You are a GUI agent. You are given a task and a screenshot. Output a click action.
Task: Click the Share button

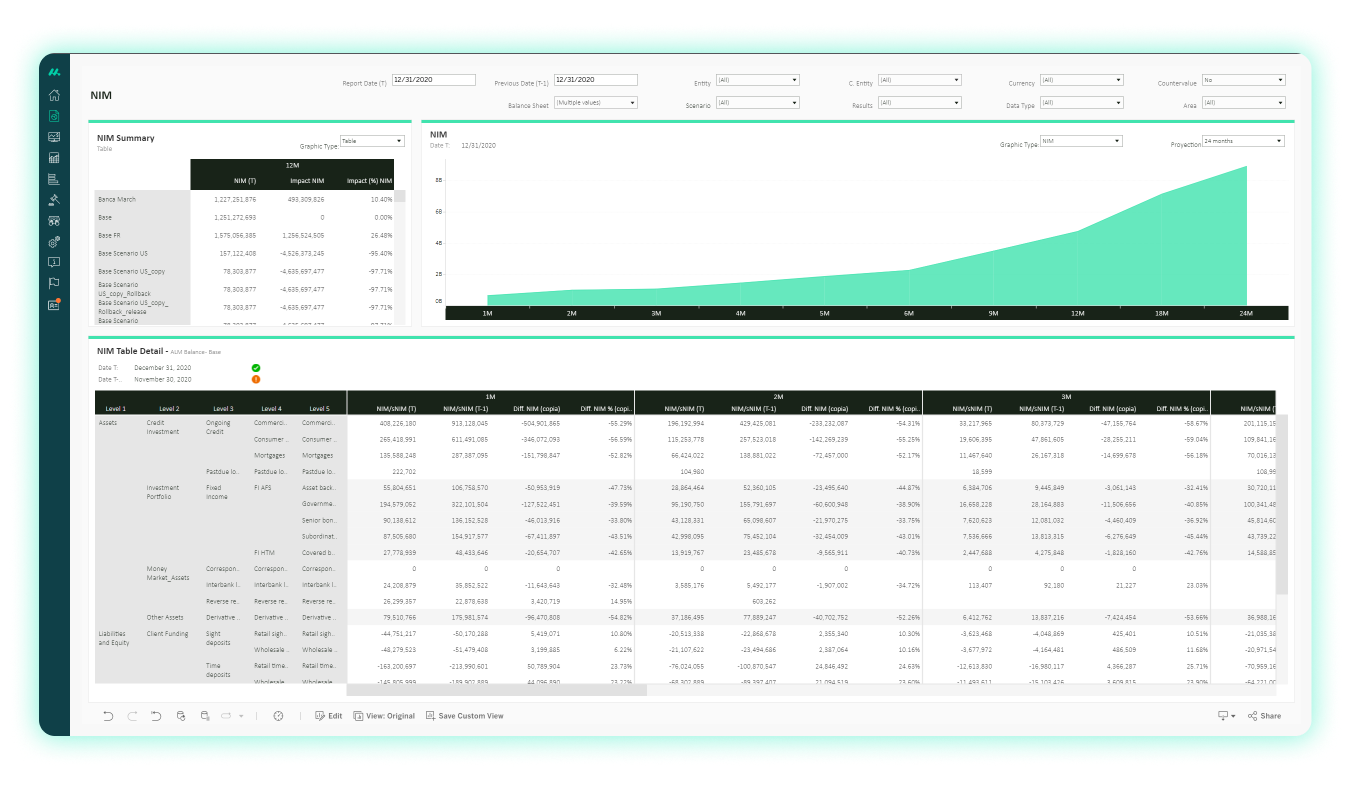point(1264,716)
